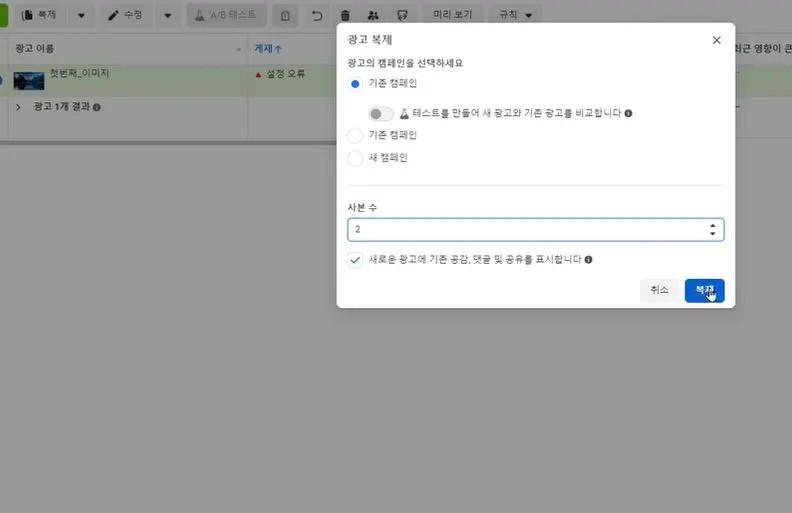
Task: Click the 수정 edit pencil button
Action: click(x=125, y=15)
